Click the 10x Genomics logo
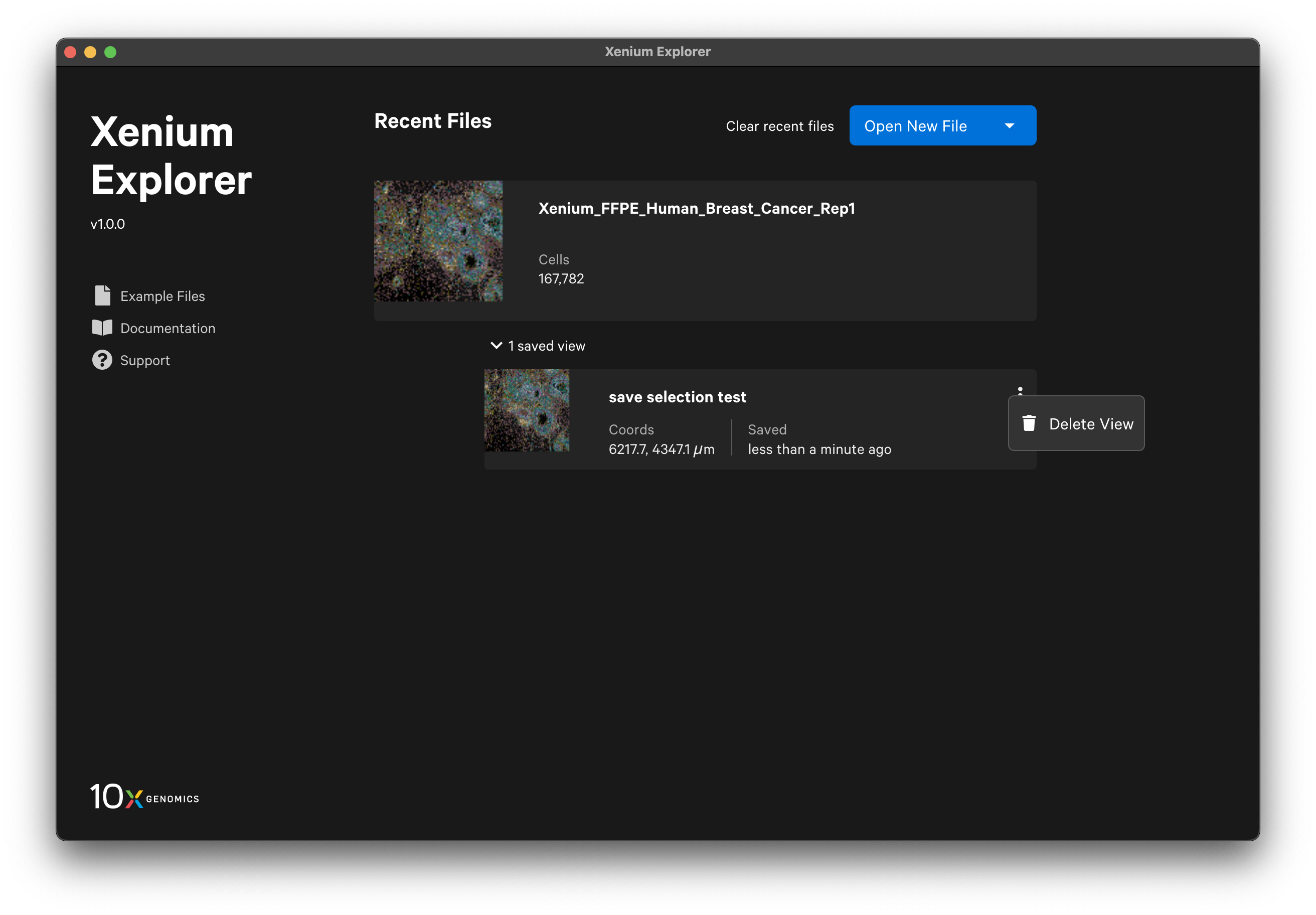This screenshot has width=1316, height=915. [x=144, y=797]
